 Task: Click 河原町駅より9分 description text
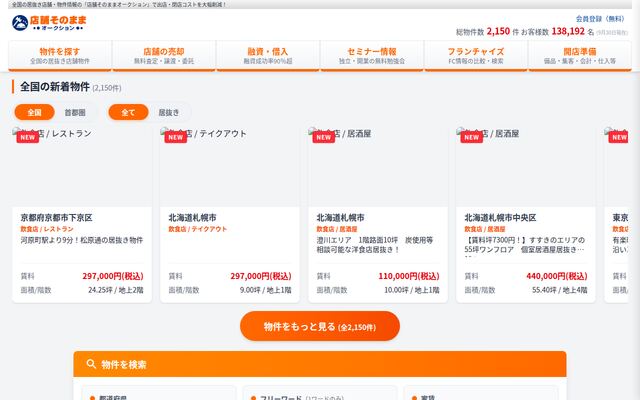(82, 240)
